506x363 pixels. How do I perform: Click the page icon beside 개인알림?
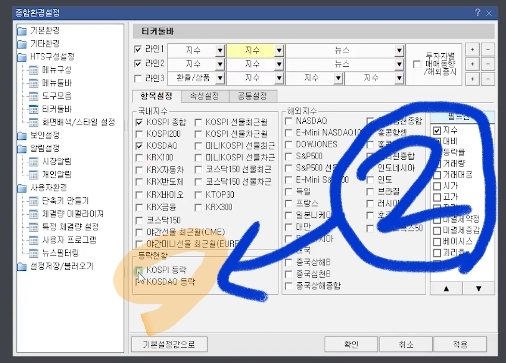(x=34, y=175)
